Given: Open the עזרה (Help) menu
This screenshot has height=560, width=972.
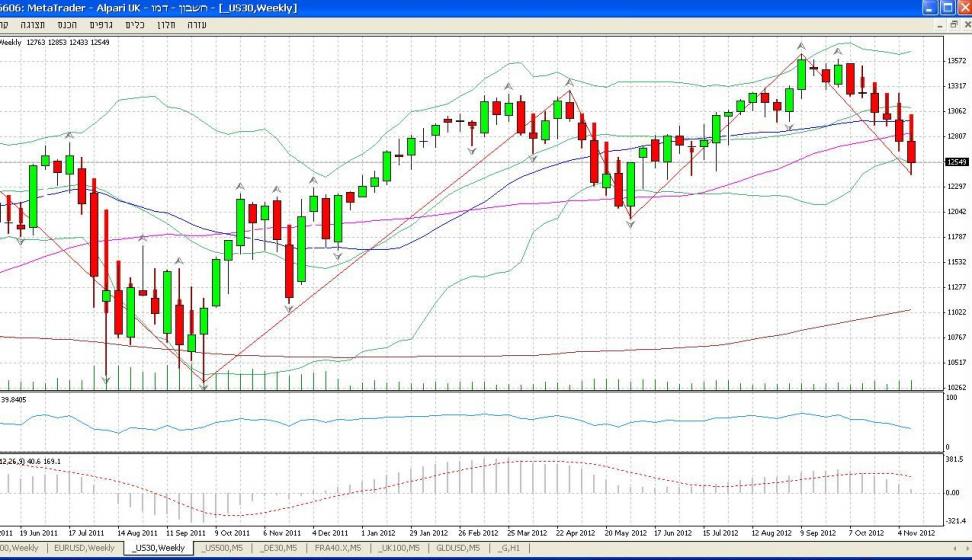Looking at the screenshot, I should click(x=197, y=24).
